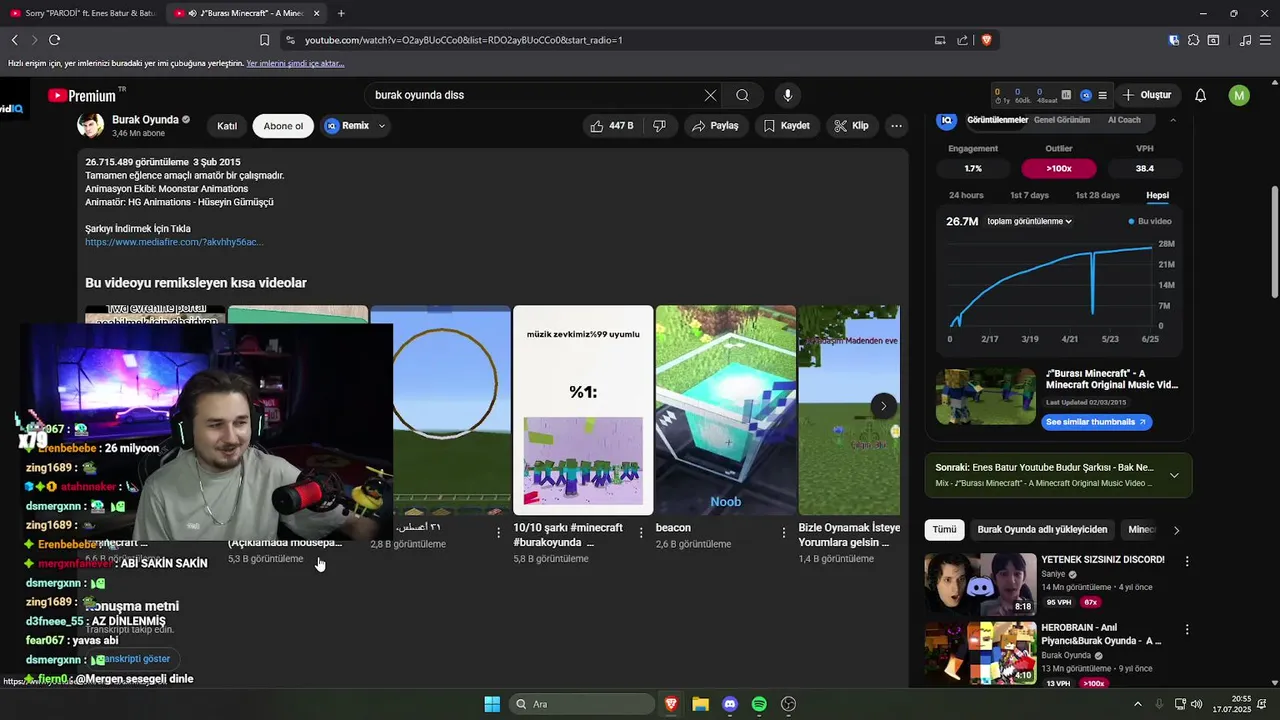The width and height of the screenshot is (1280, 720).
Task: Open the Windows Start menu
Action: coord(492,704)
